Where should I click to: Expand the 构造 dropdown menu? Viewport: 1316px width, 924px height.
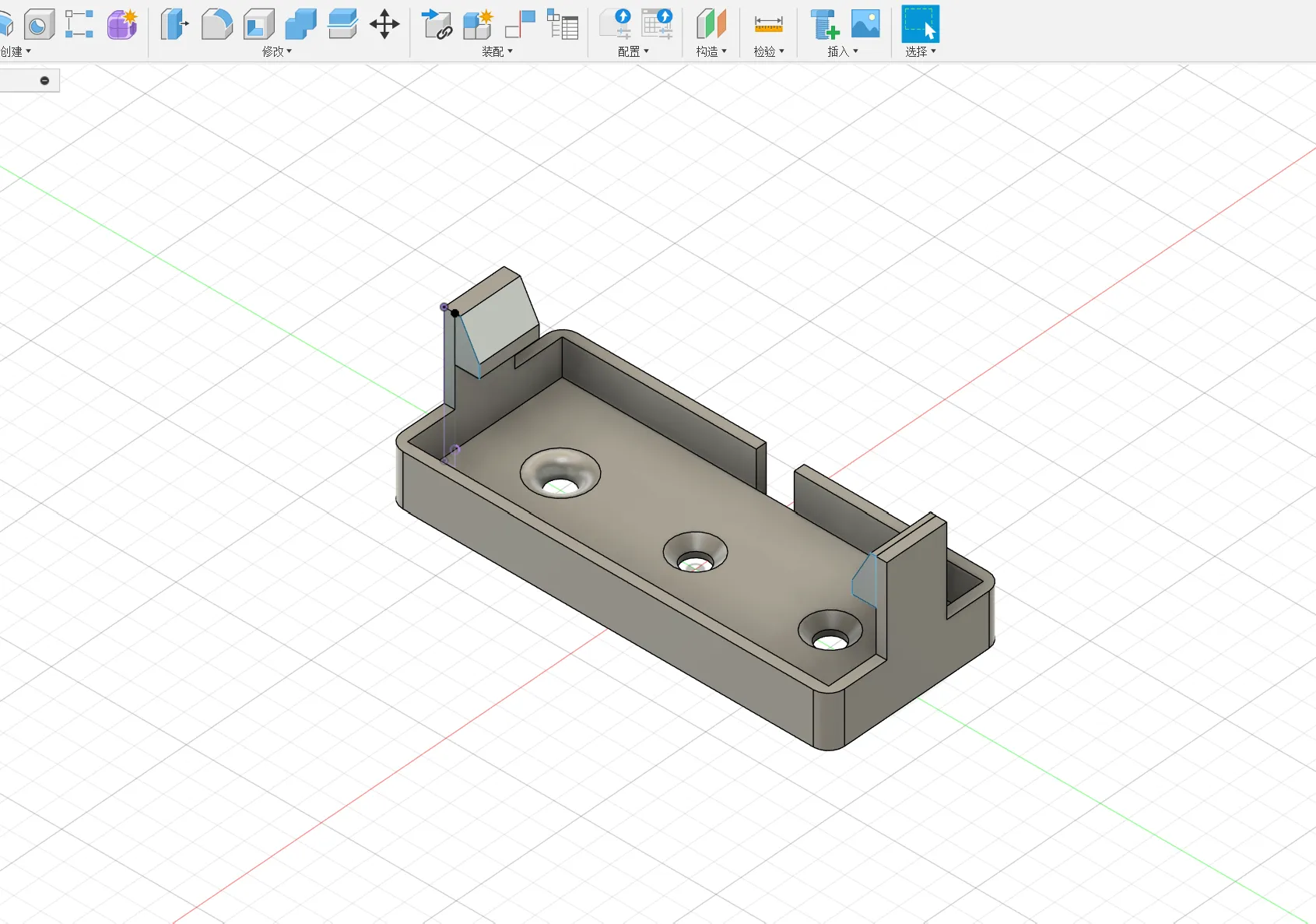click(711, 51)
